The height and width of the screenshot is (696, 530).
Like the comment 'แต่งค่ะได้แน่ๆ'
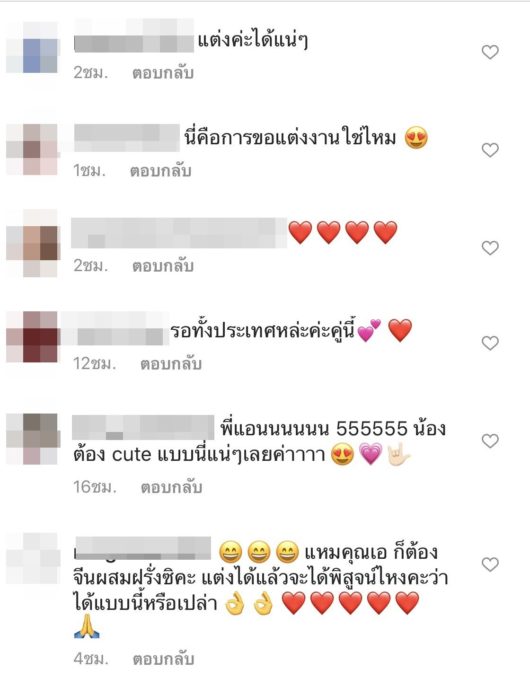point(490,52)
